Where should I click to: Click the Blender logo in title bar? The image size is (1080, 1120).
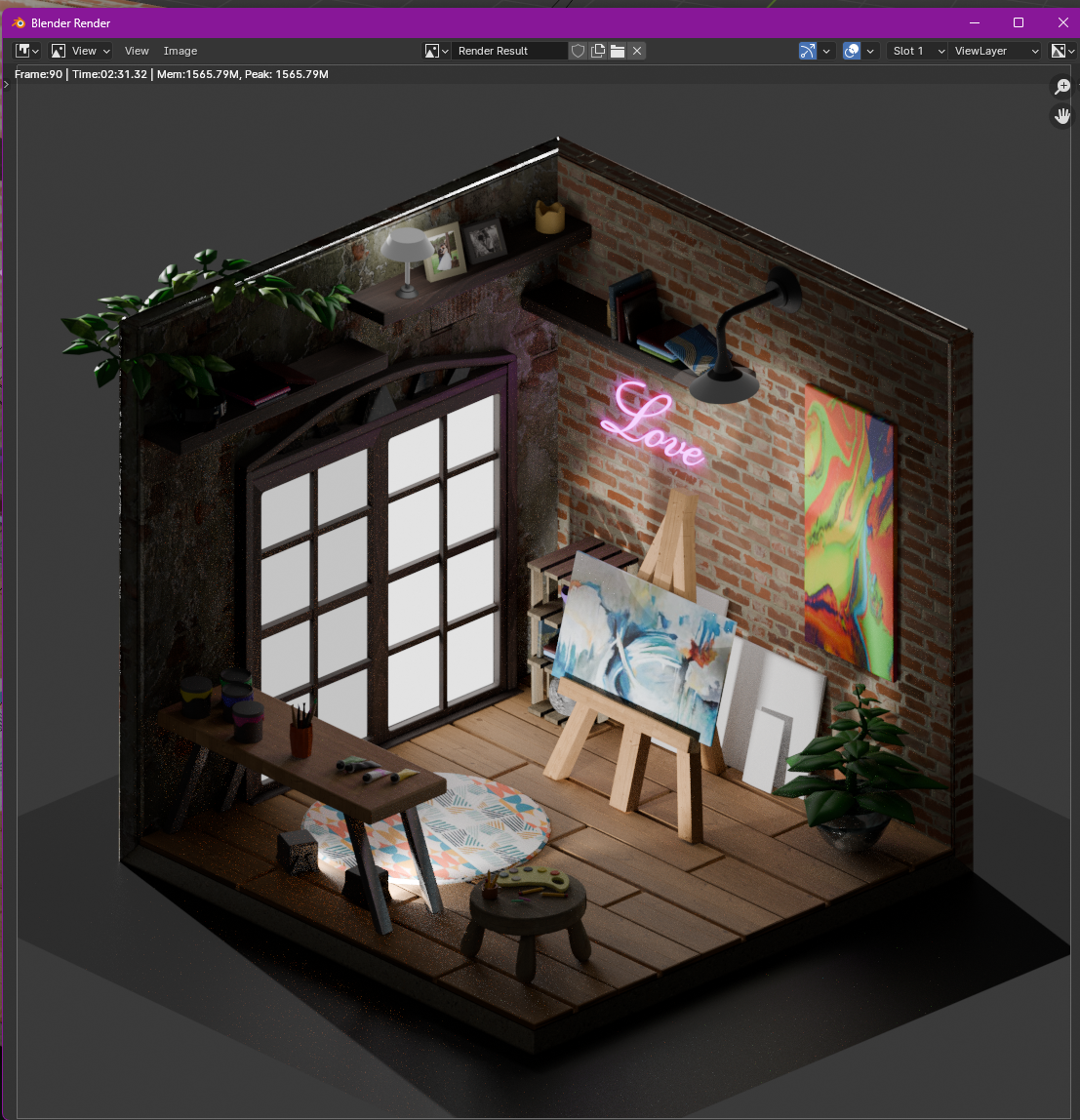19,22
